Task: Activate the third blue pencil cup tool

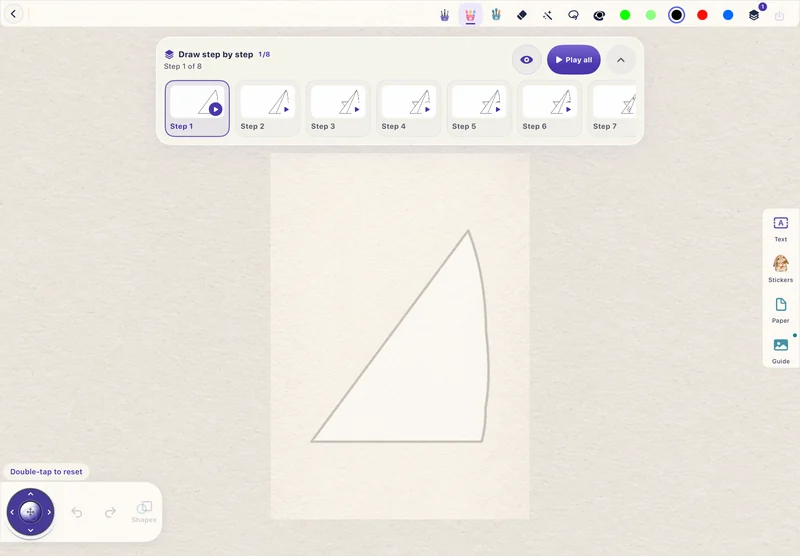Action: click(496, 15)
